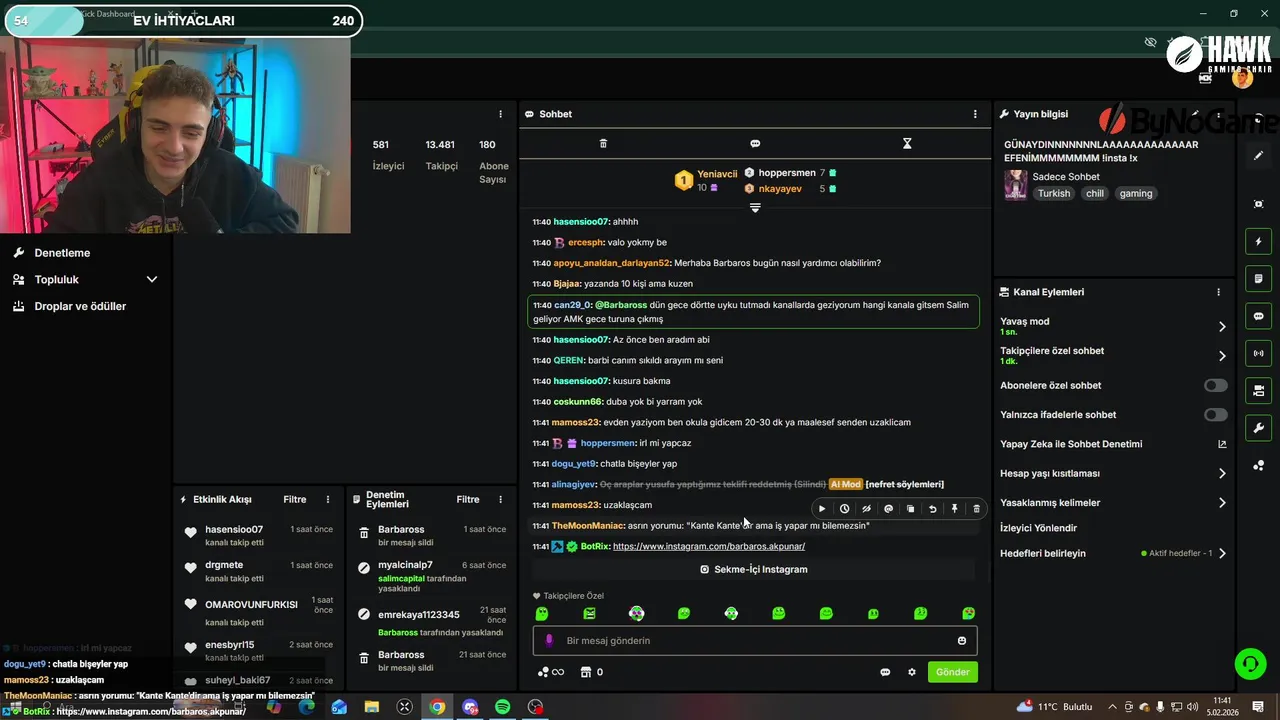The width and height of the screenshot is (1280, 720).
Task: Click the timeout clock icon on message
Action: click(844, 509)
